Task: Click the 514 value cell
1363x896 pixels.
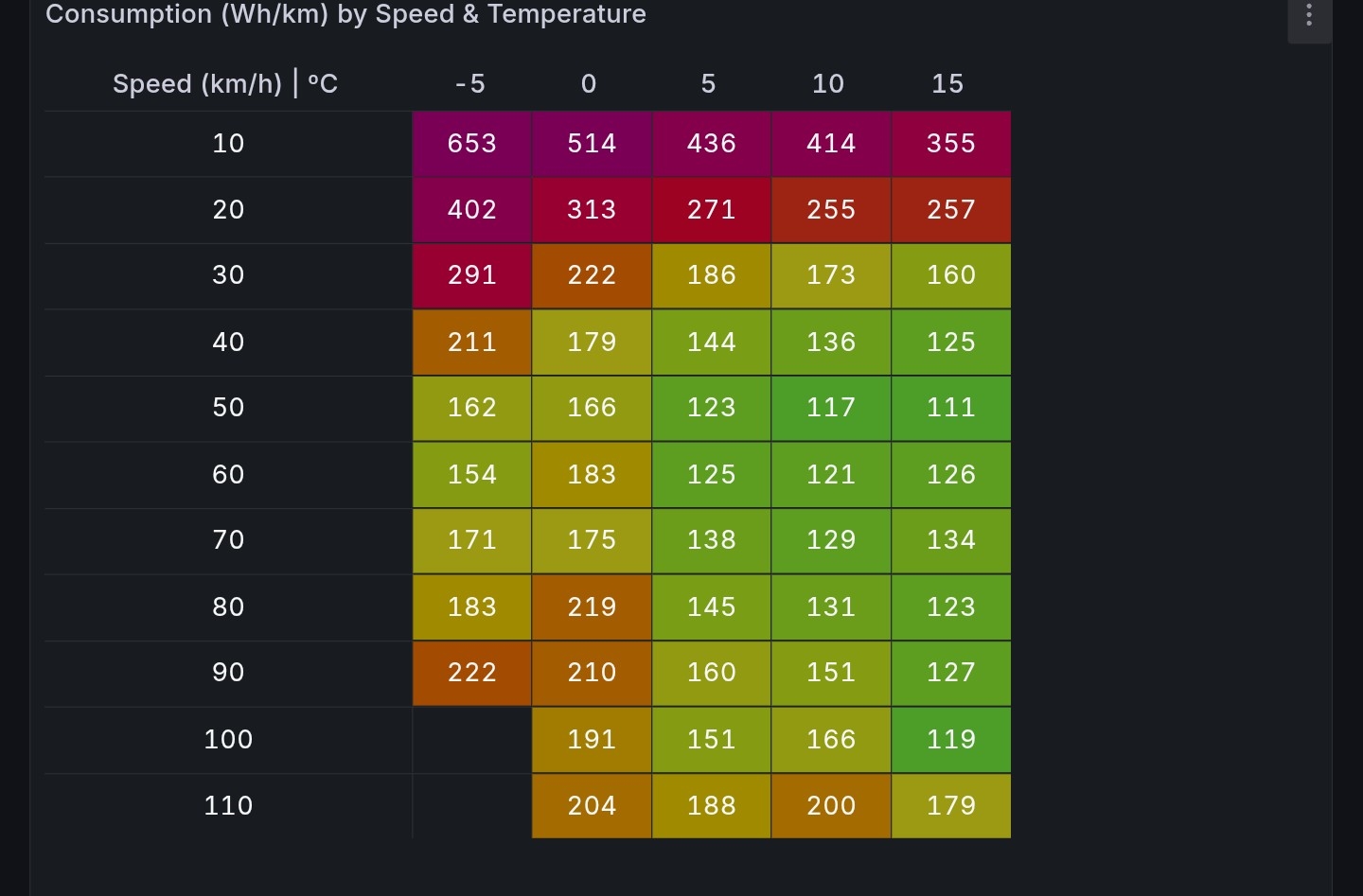Action: click(592, 144)
